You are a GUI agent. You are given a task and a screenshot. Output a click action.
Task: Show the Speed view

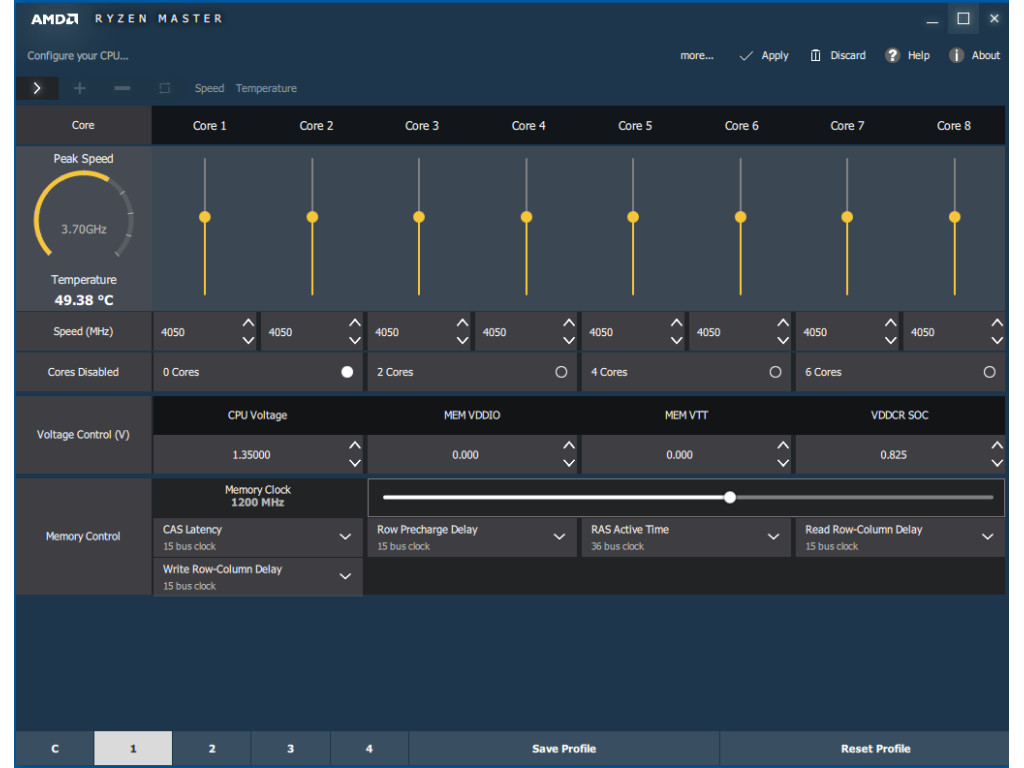[x=209, y=88]
